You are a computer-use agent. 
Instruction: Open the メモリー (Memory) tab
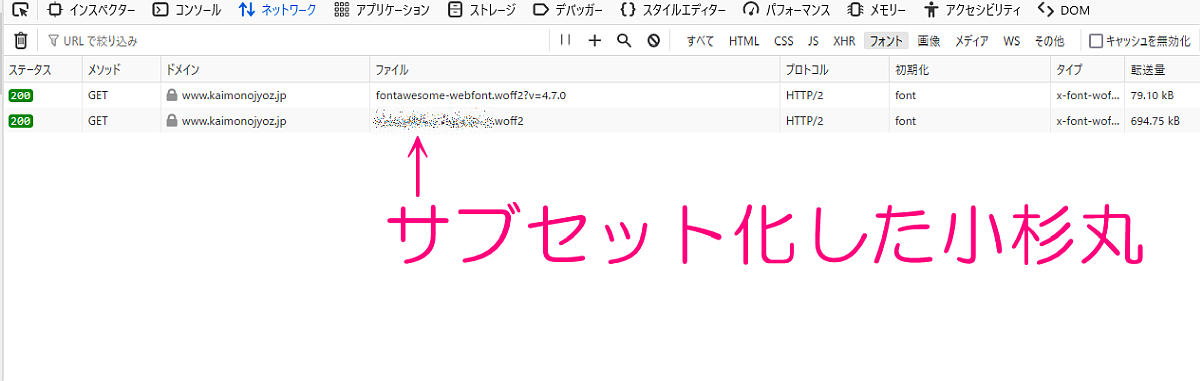point(876,11)
